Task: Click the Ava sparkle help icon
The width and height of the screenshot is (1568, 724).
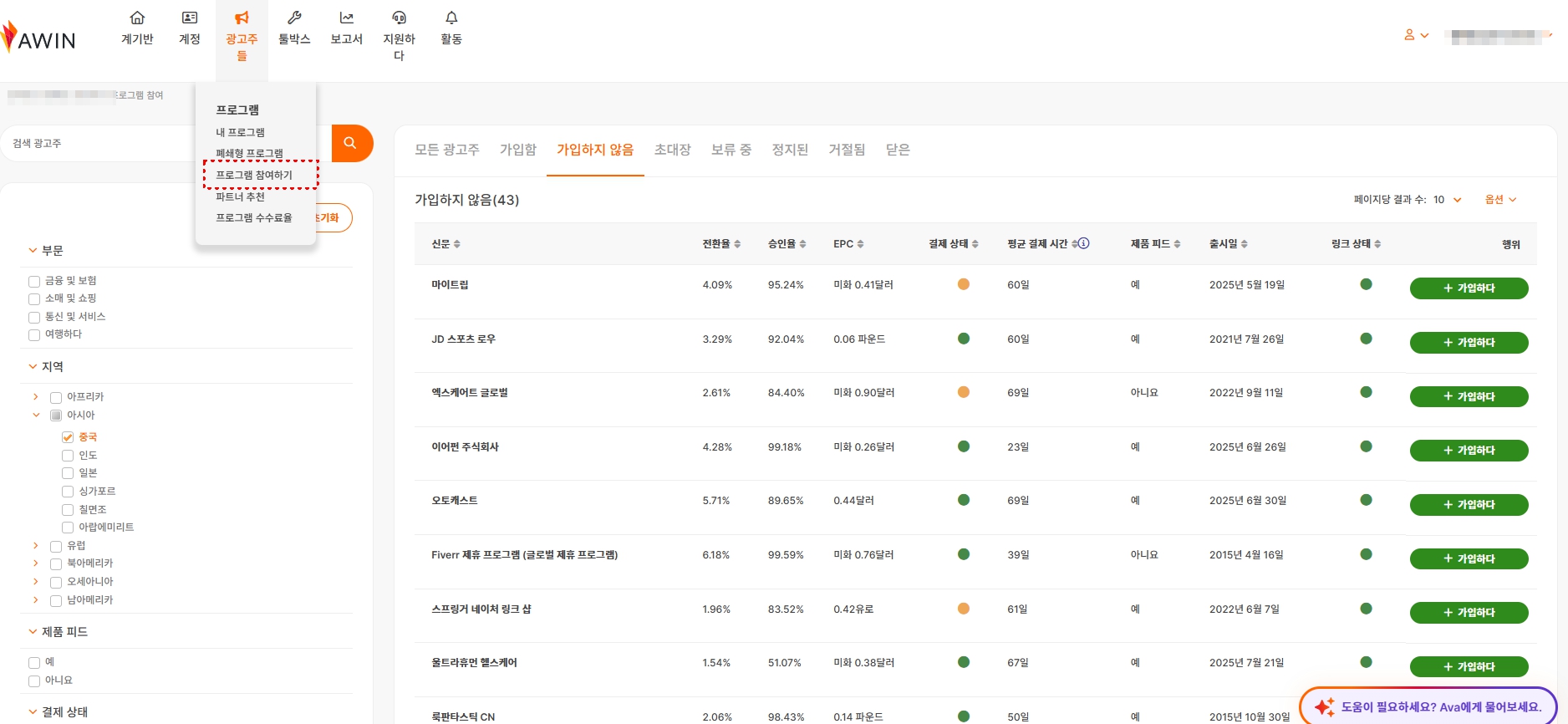Action: [x=1324, y=707]
